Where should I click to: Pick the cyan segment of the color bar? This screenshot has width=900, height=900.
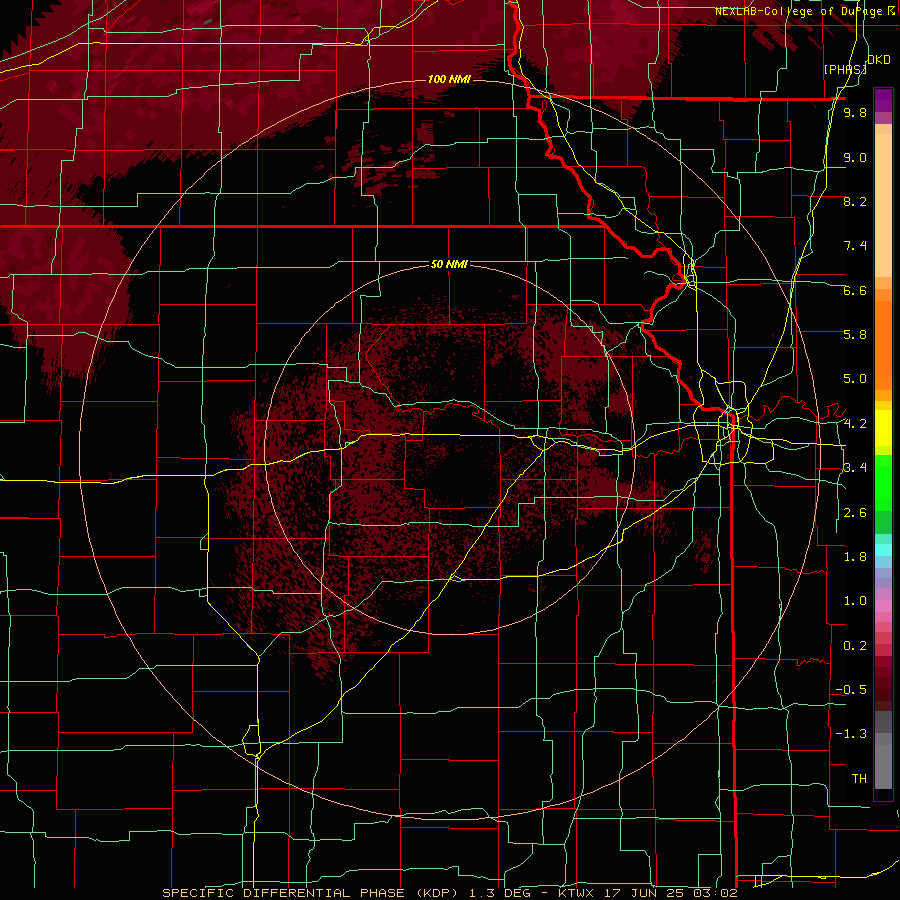coord(883,549)
